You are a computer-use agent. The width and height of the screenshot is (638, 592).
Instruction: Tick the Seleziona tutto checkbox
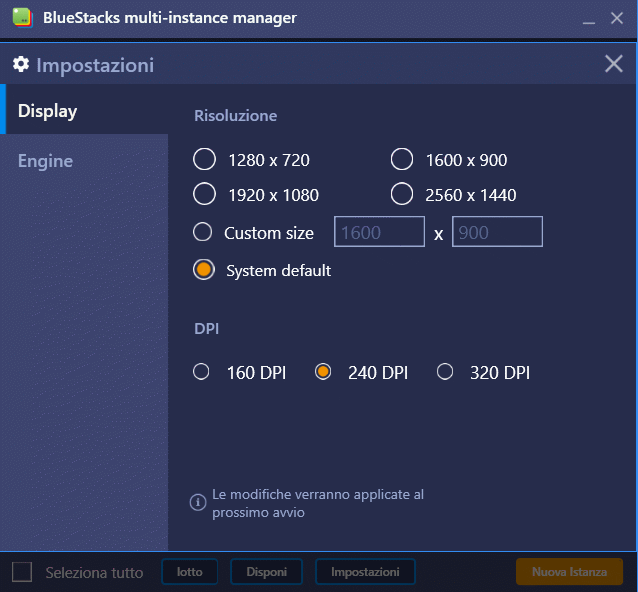(x=22, y=572)
